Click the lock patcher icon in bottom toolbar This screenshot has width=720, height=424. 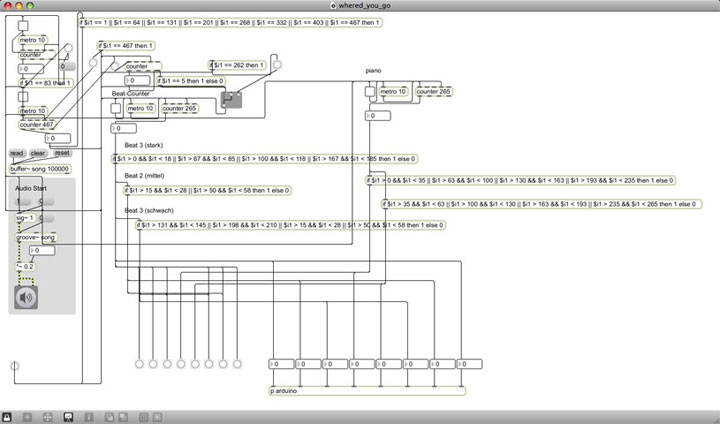click(7, 415)
